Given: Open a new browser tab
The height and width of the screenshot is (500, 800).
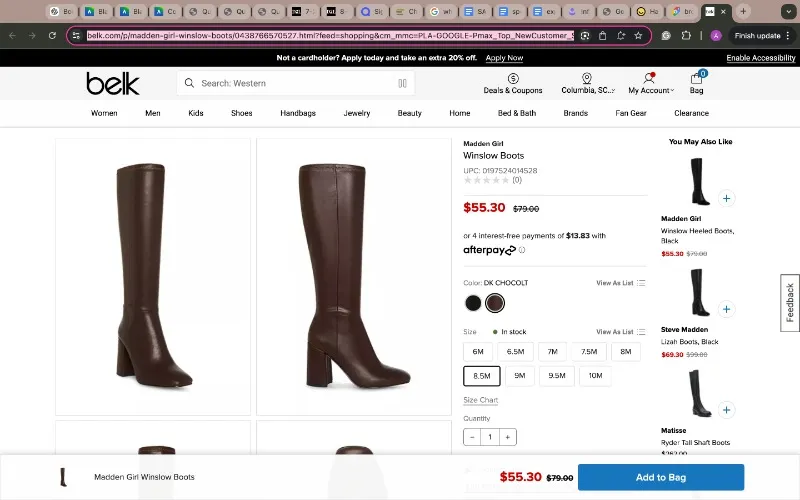Looking at the screenshot, I should (743, 11).
